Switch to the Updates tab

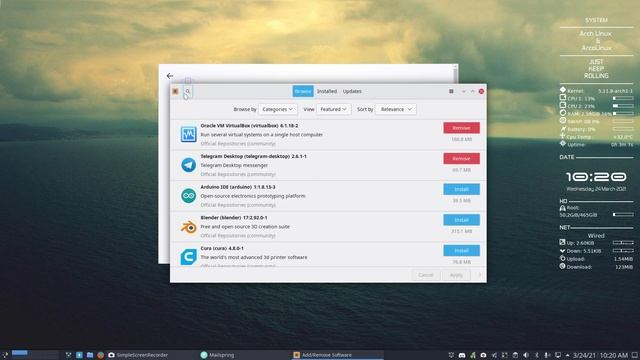pyautogui.click(x=352, y=91)
